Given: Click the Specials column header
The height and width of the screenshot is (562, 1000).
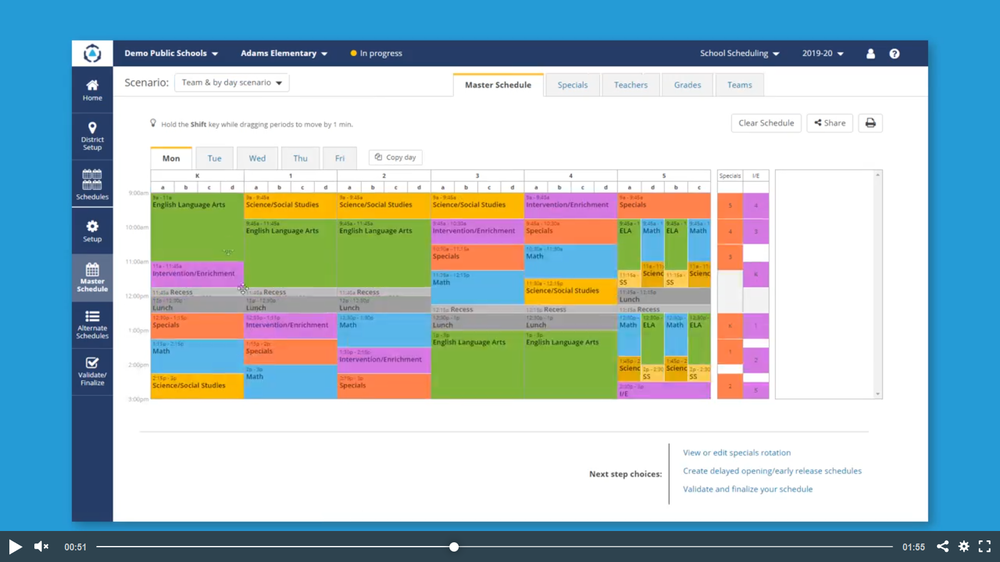Looking at the screenshot, I should point(730,176).
